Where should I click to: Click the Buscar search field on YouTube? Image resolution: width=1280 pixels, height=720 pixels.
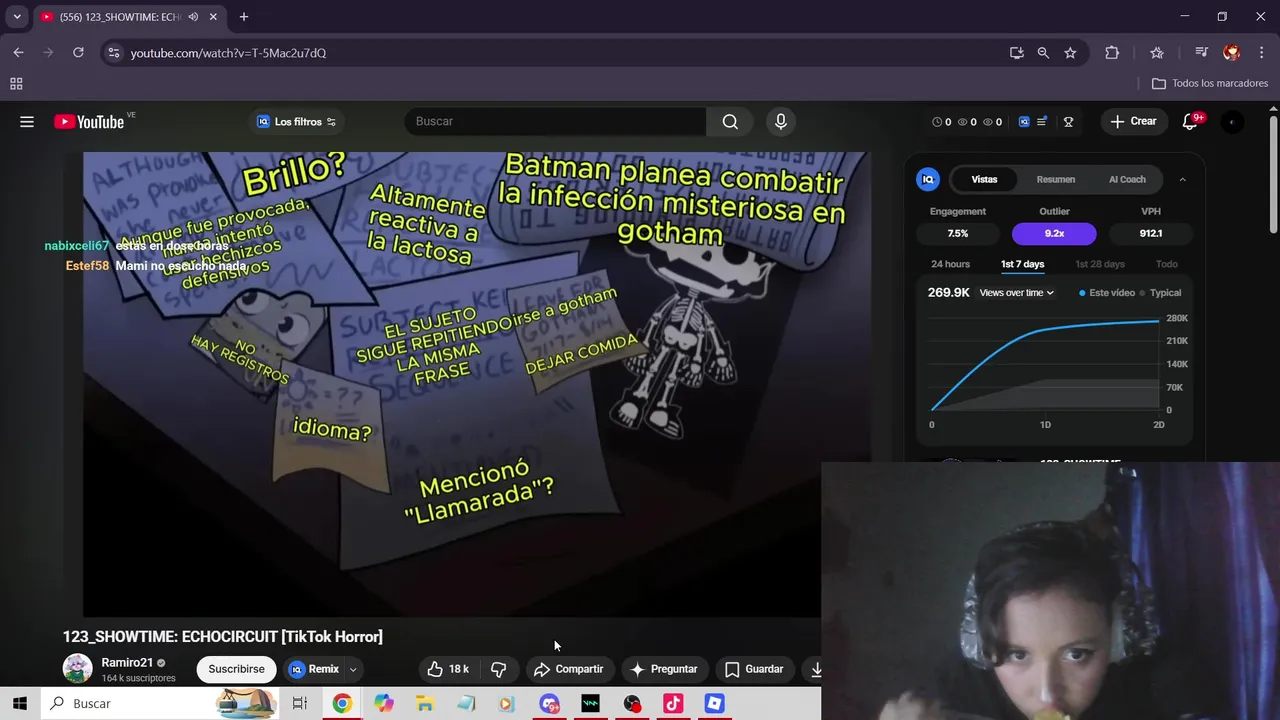tap(555, 121)
